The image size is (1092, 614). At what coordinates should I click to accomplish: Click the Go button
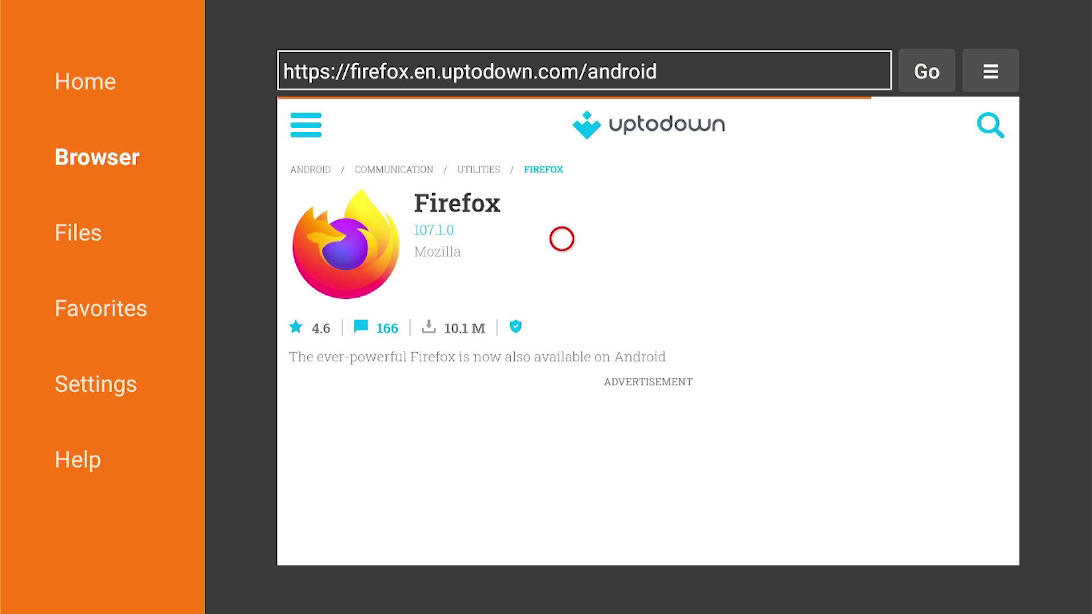926,71
